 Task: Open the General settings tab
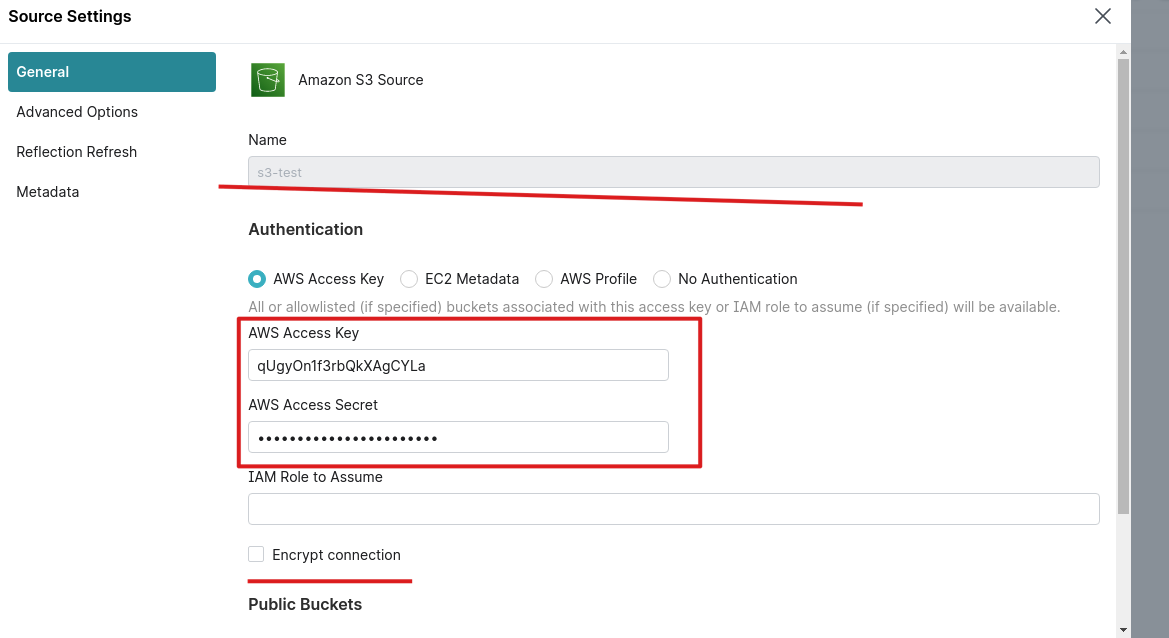click(112, 72)
